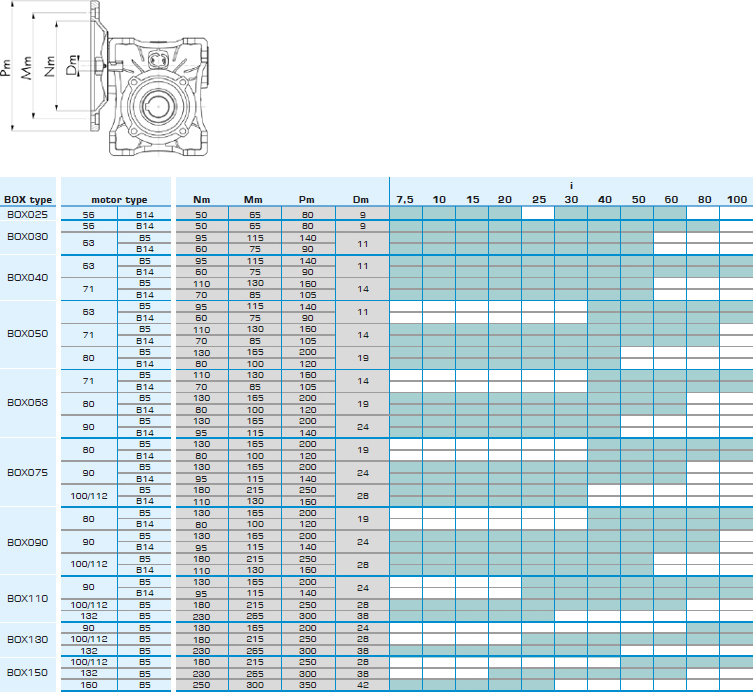The height and width of the screenshot is (692, 753).
Task: Click the Dm value 42 cell
Action: (x=361, y=685)
